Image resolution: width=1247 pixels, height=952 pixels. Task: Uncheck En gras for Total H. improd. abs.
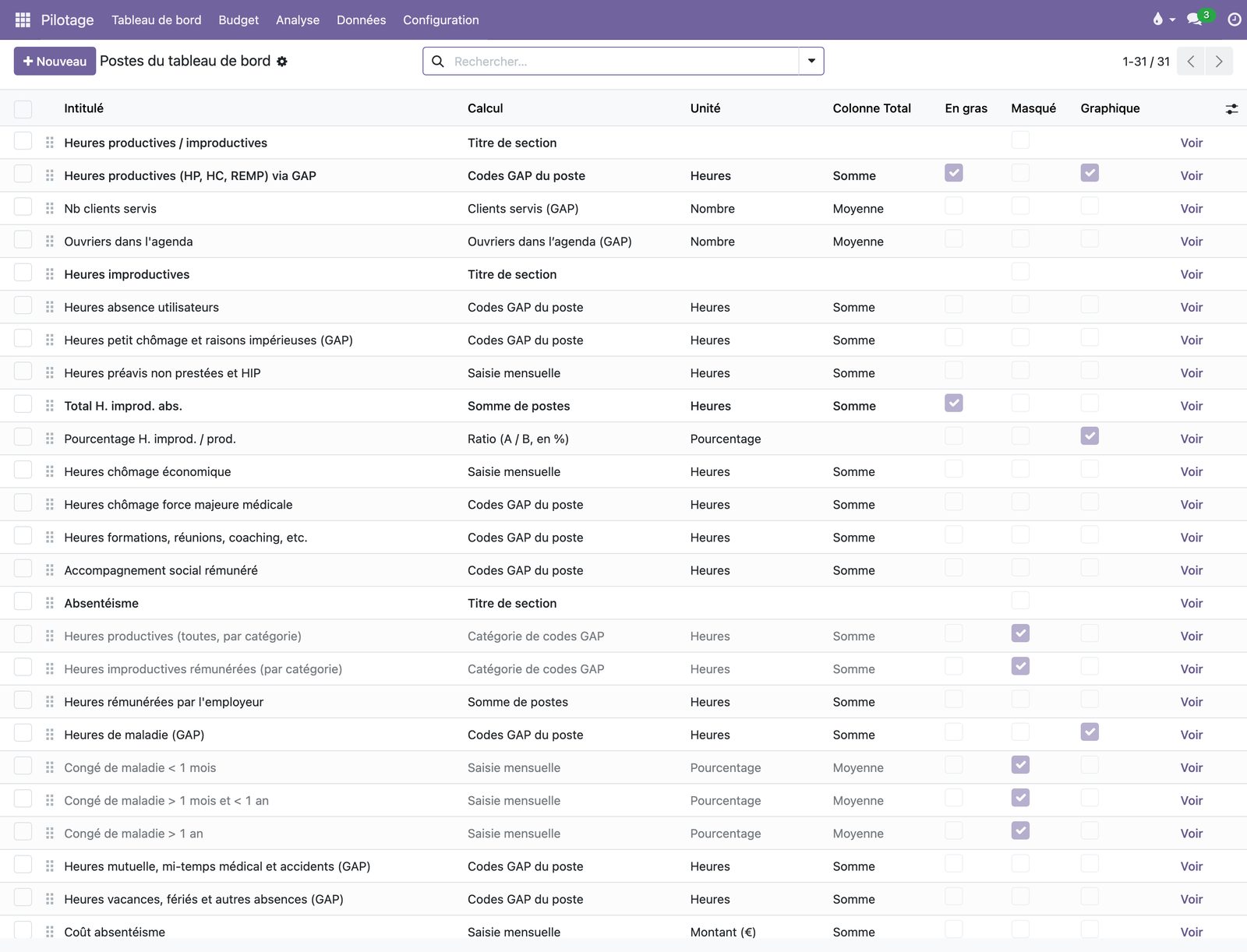click(x=954, y=404)
